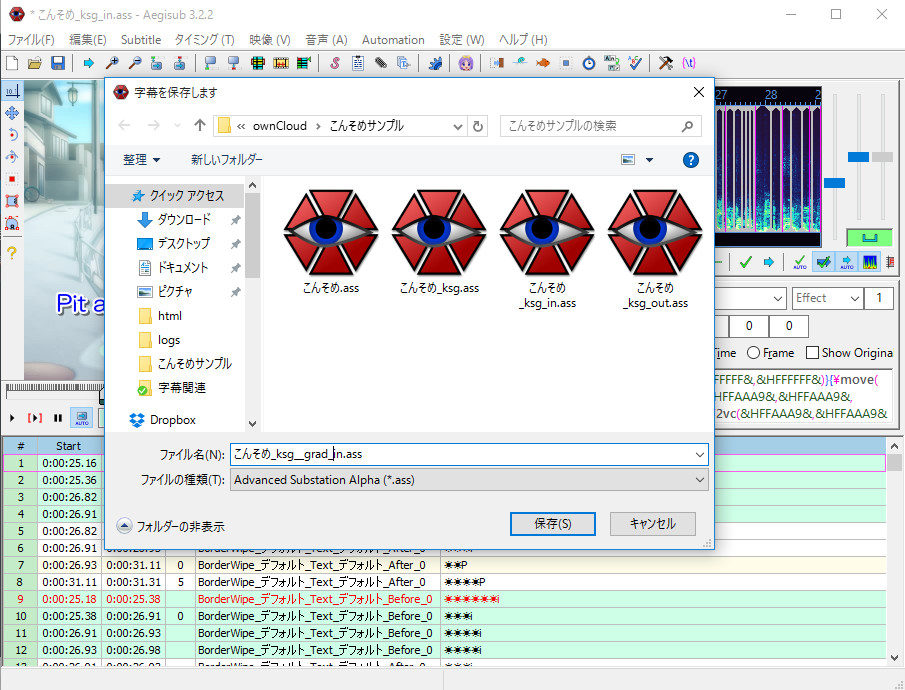
Task: Adjust the audio volume slider
Action: (882, 156)
